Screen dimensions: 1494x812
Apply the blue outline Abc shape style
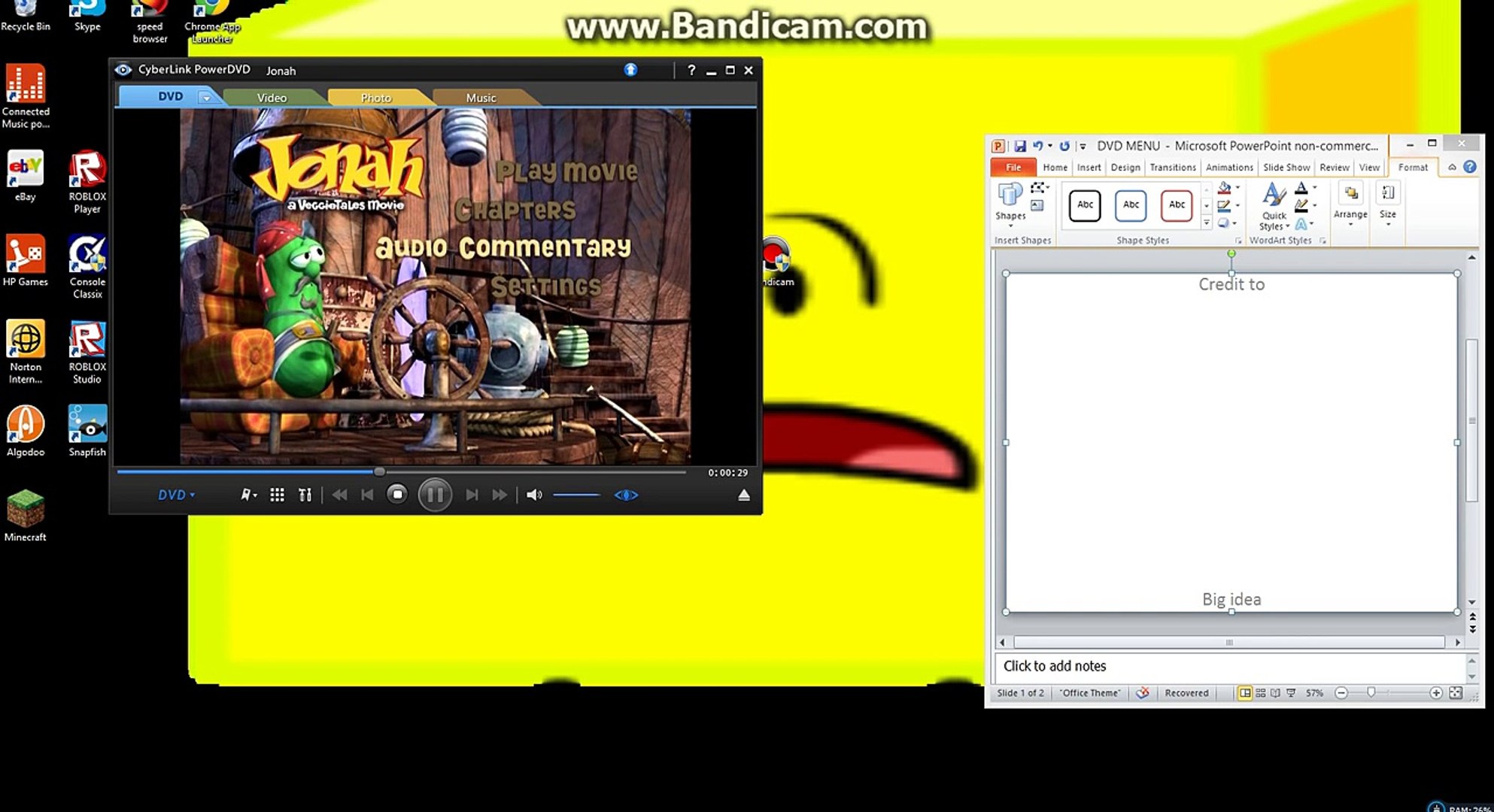click(x=1131, y=205)
